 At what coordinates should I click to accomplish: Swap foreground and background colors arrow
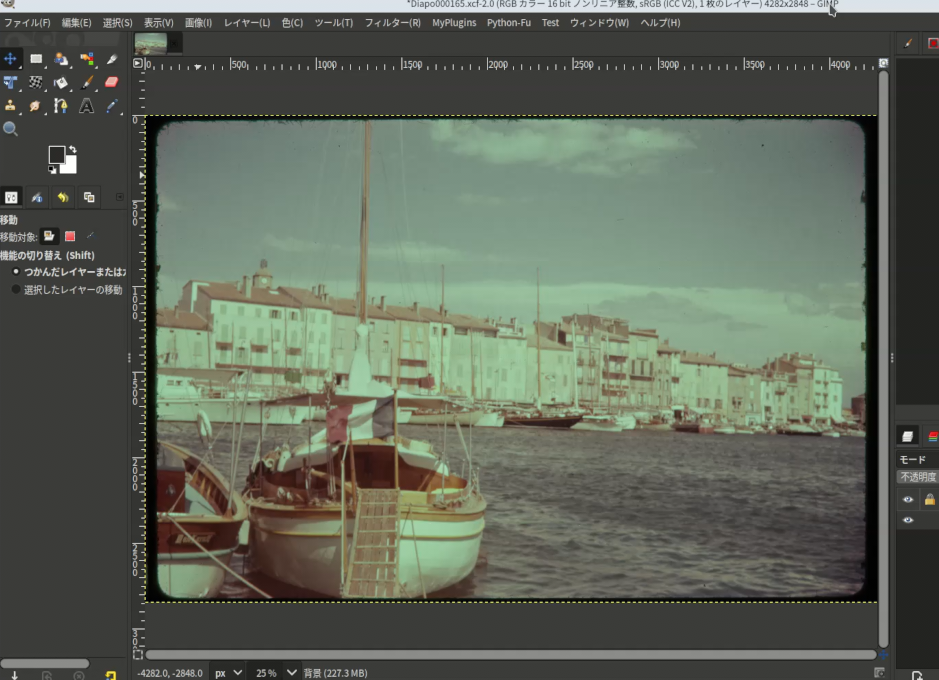pos(72,149)
